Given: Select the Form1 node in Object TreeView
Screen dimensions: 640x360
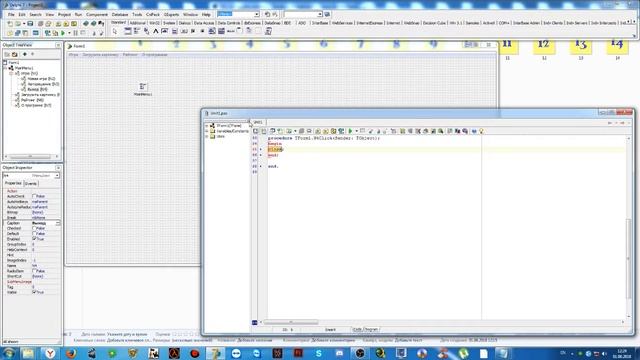Looking at the screenshot, I should (14, 62).
